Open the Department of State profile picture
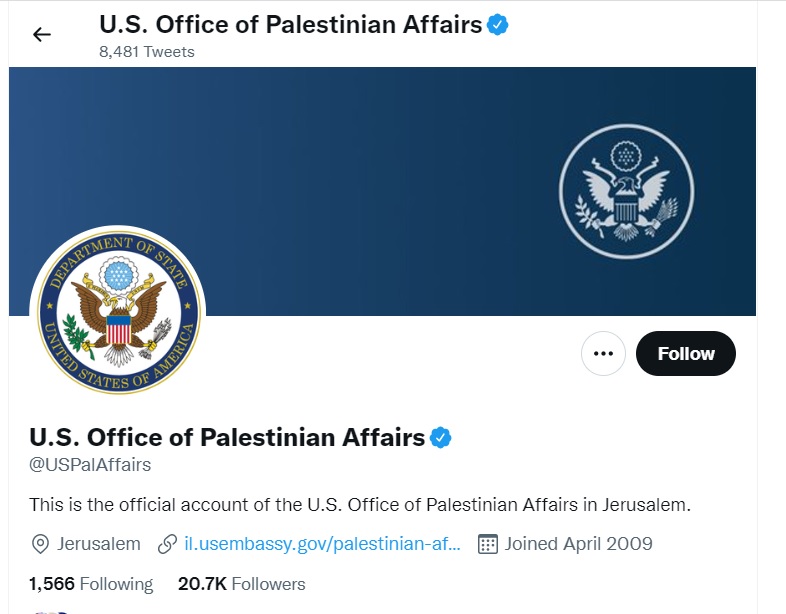This screenshot has height=614, width=786. click(118, 310)
